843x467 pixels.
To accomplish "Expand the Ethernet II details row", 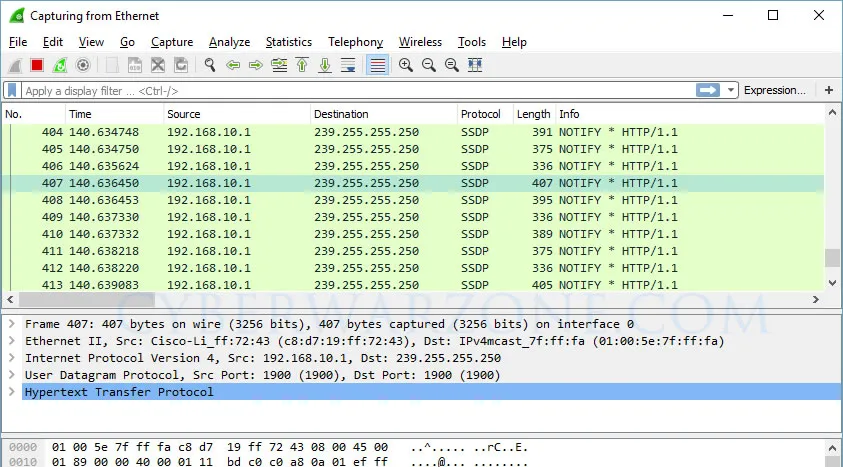I will point(11,341).
